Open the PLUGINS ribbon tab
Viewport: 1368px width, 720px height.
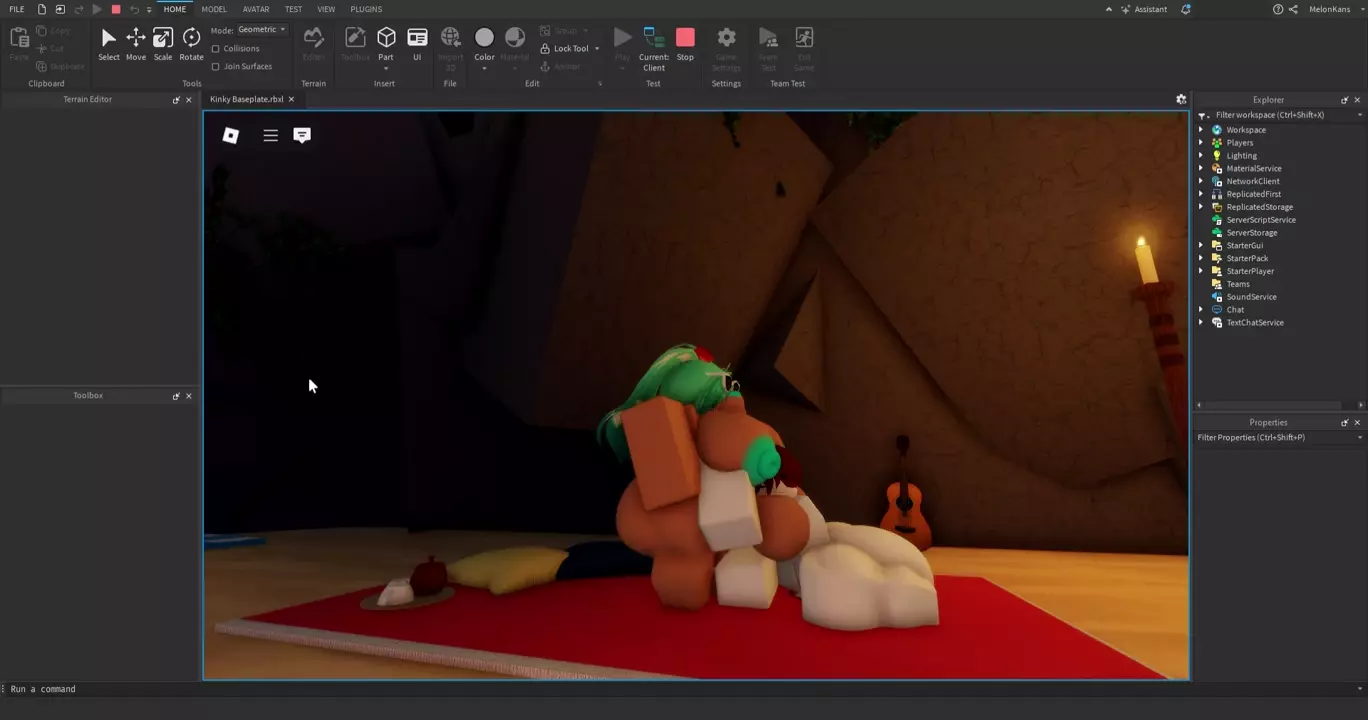pyautogui.click(x=366, y=9)
